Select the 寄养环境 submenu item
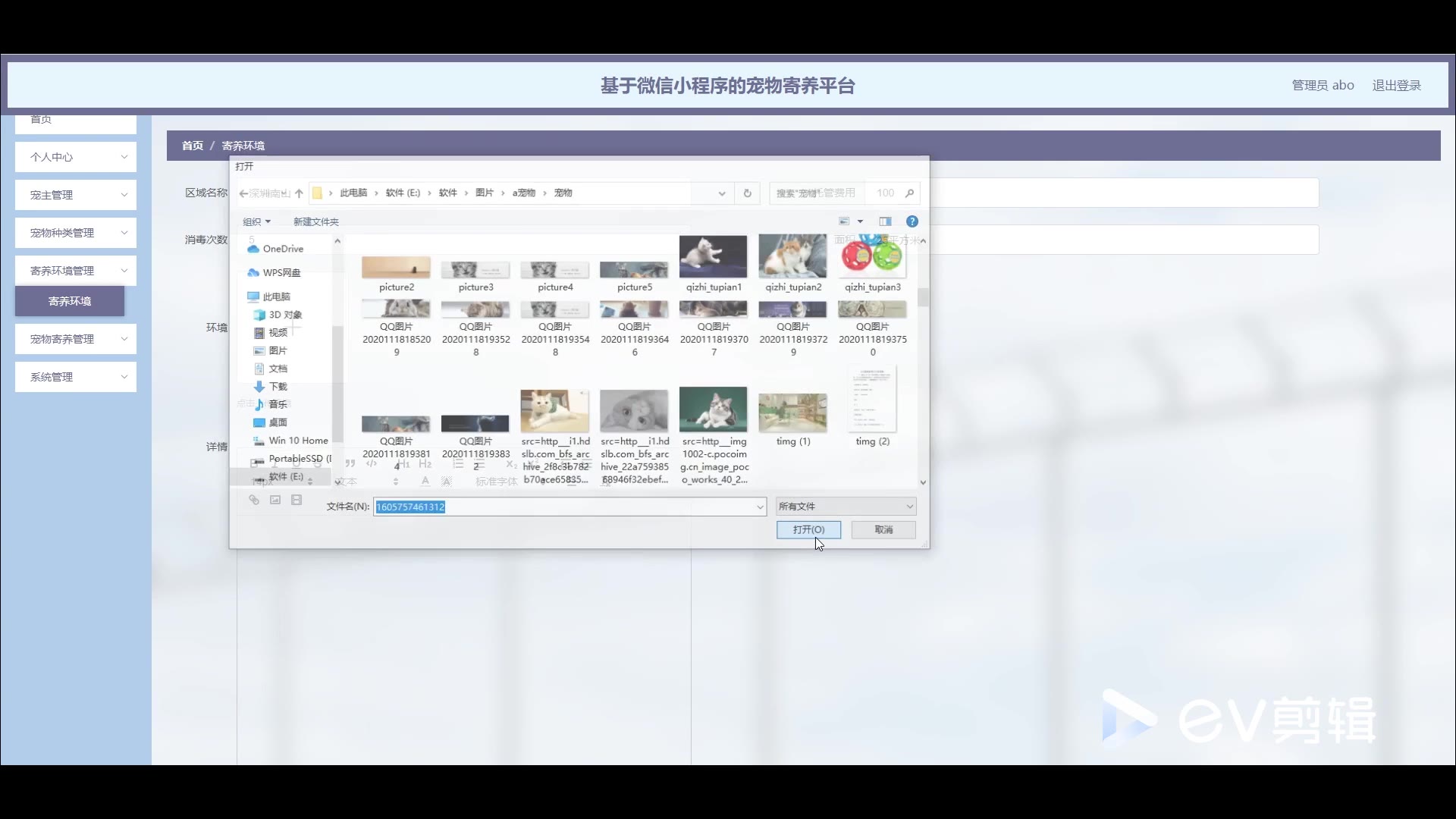Image resolution: width=1456 pixels, height=819 pixels. pyautogui.click(x=70, y=301)
